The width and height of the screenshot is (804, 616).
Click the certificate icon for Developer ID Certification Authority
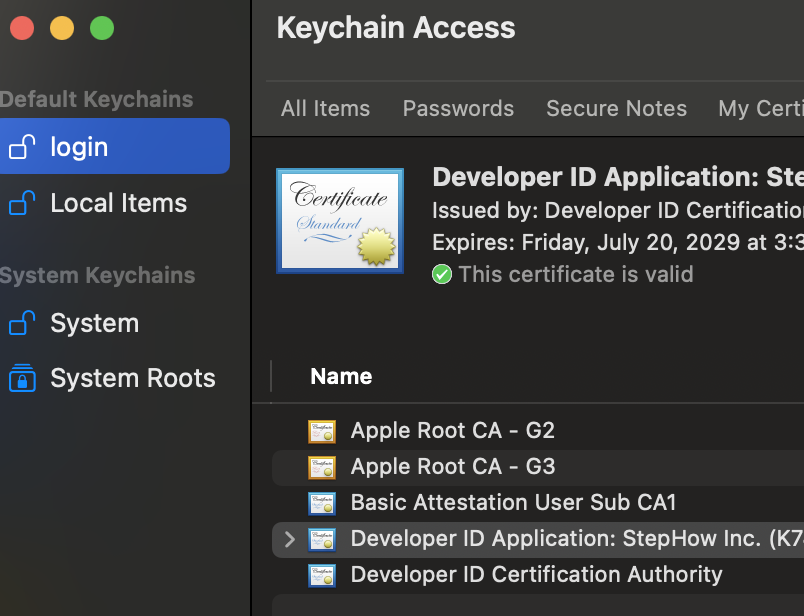click(322, 574)
